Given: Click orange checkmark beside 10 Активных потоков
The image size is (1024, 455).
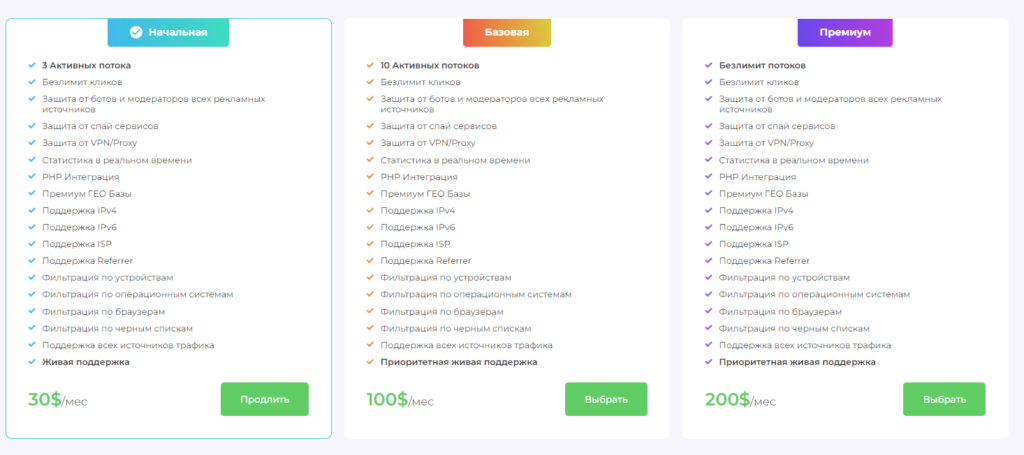Looking at the screenshot, I should pyautogui.click(x=370, y=65).
